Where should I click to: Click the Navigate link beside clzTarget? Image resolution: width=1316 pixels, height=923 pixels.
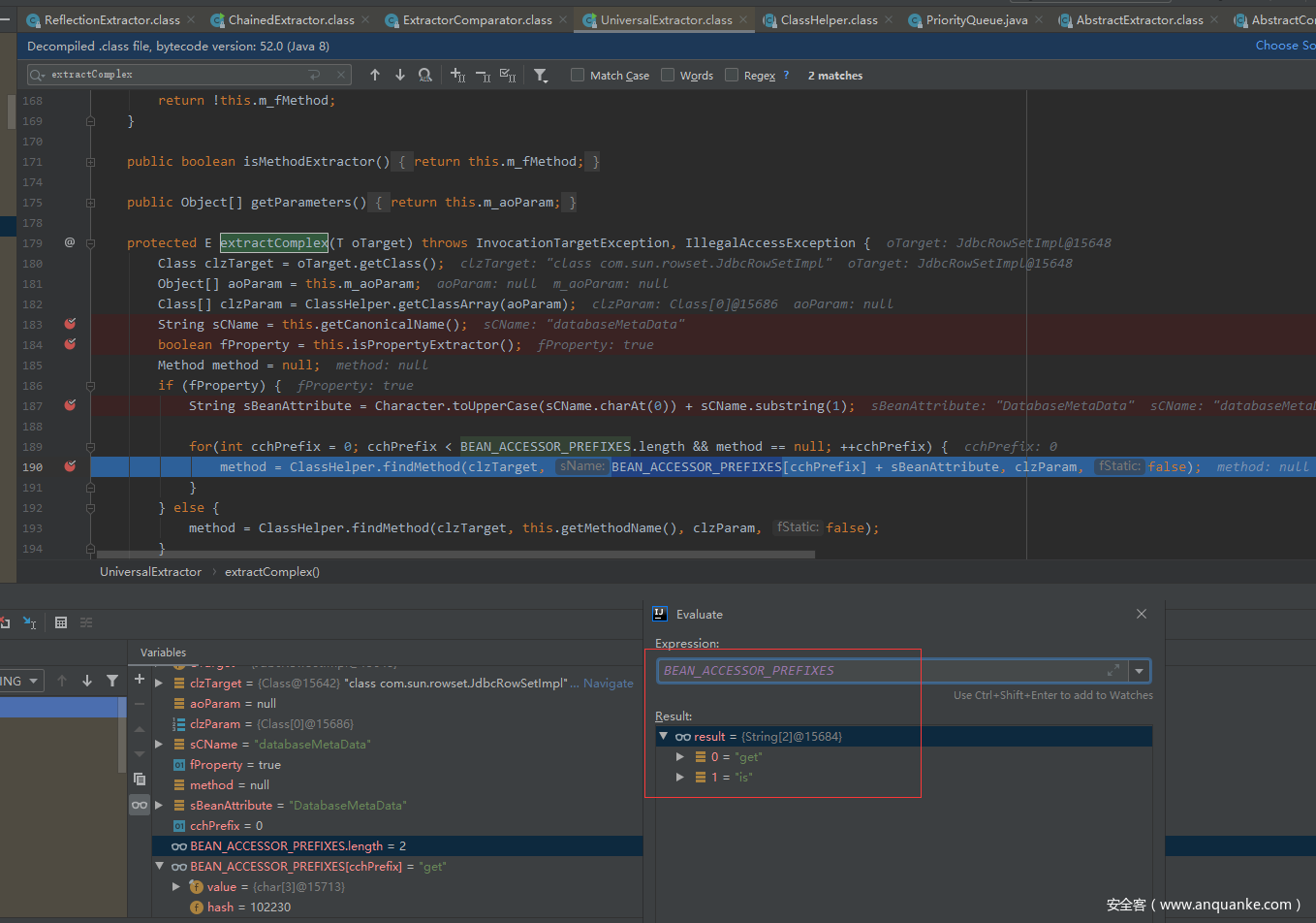pos(608,684)
